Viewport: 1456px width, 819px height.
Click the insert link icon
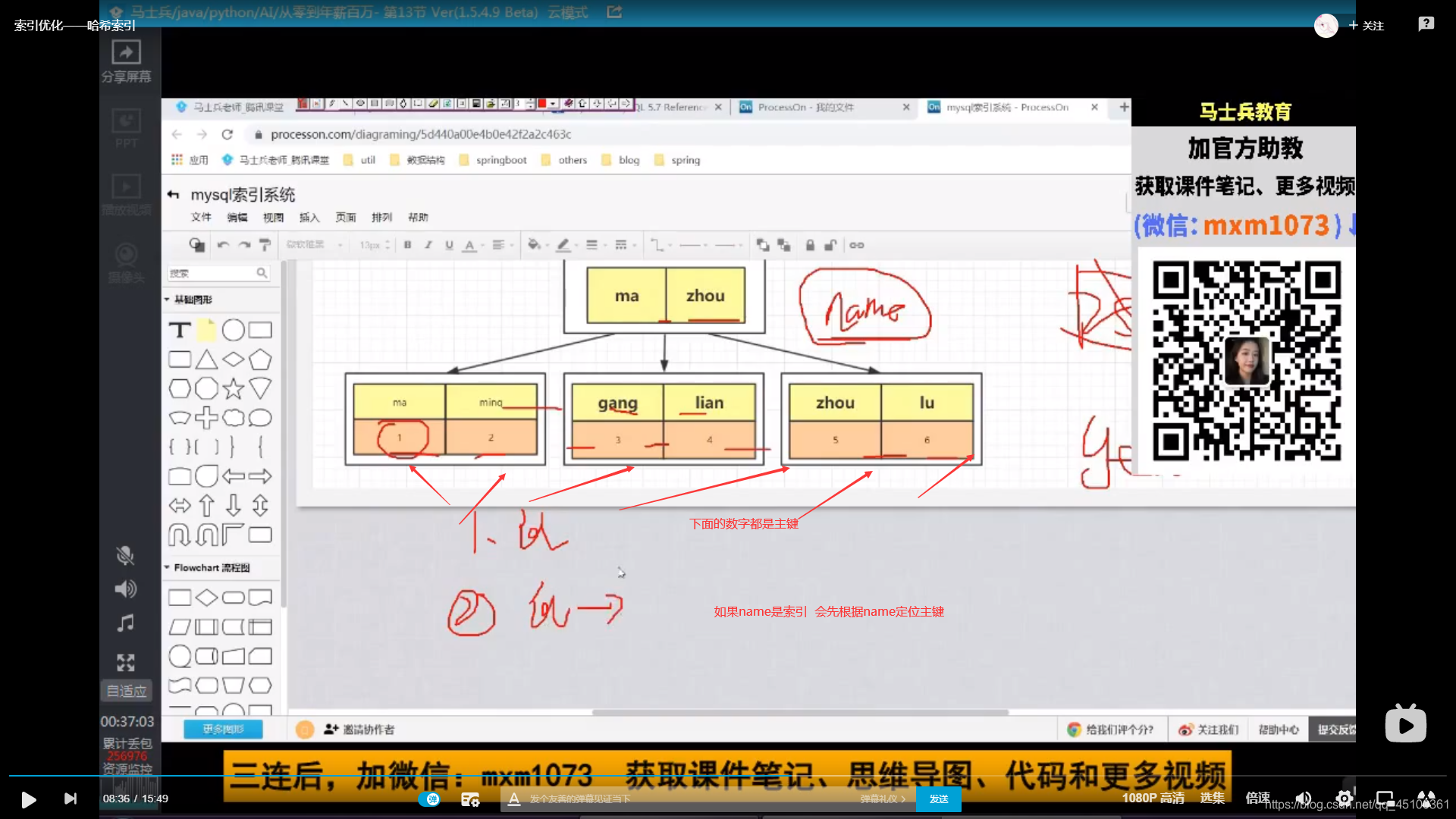[857, 245]
